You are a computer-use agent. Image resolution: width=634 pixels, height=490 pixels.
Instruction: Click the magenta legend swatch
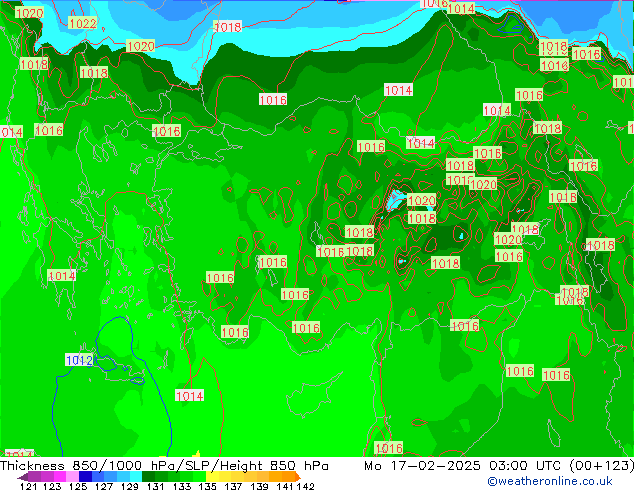(x=60, y=477)
